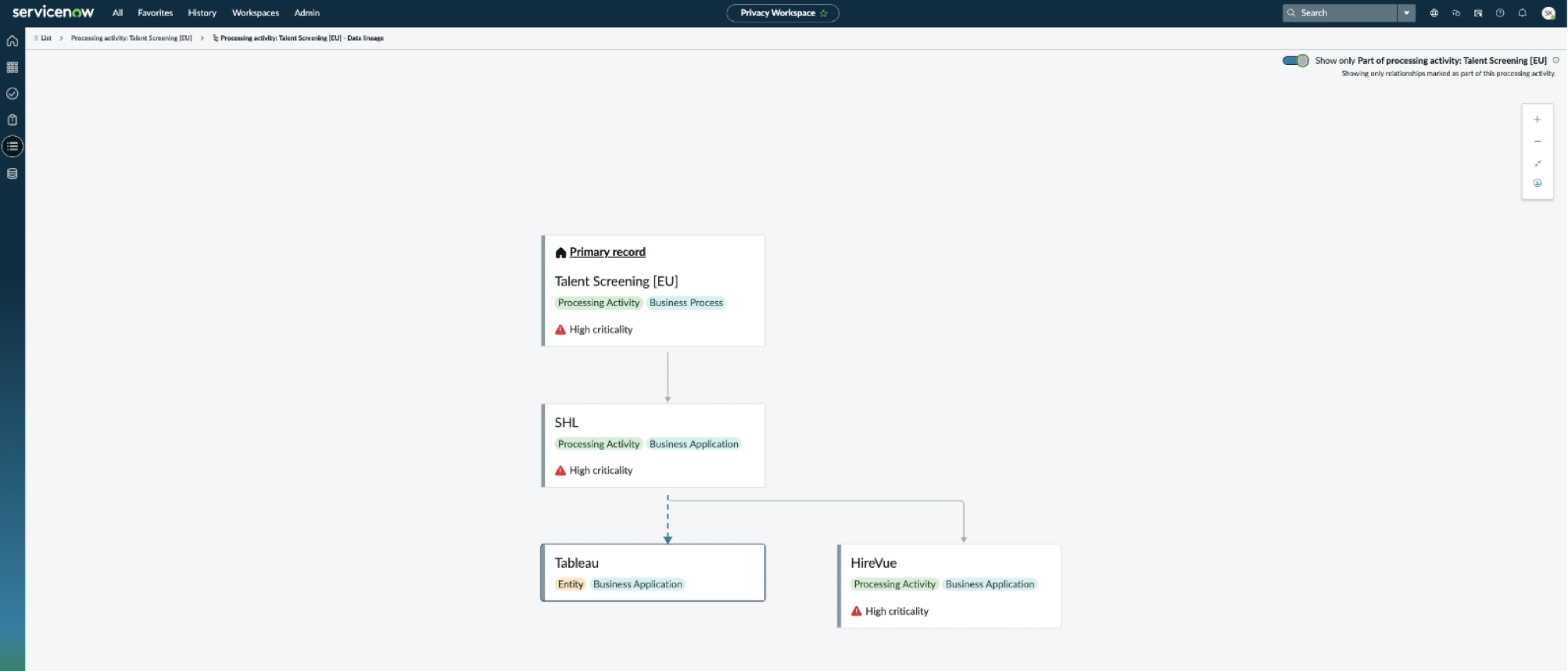Fit the diagram to screen

(x=1537, y=163)
